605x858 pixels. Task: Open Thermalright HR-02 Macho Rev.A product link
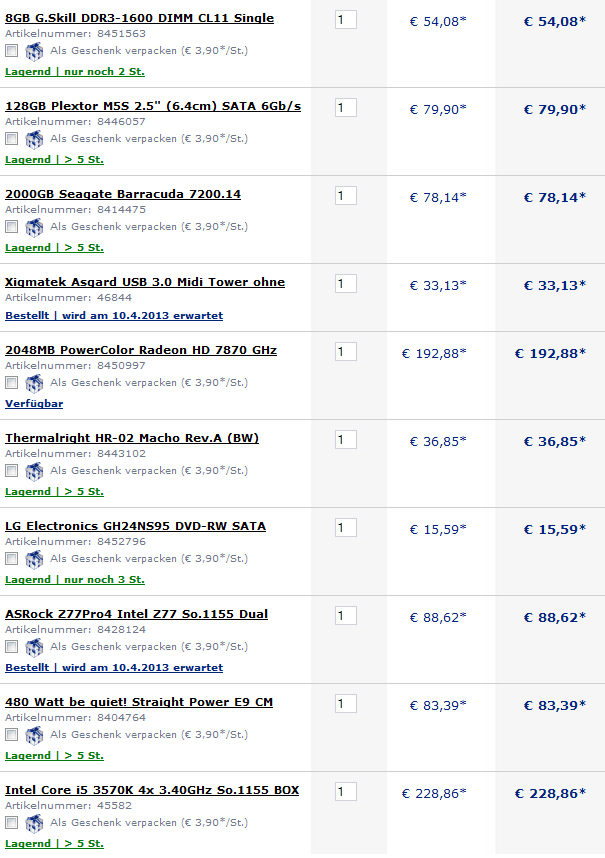pyautogui.click(x=132, y=438)
